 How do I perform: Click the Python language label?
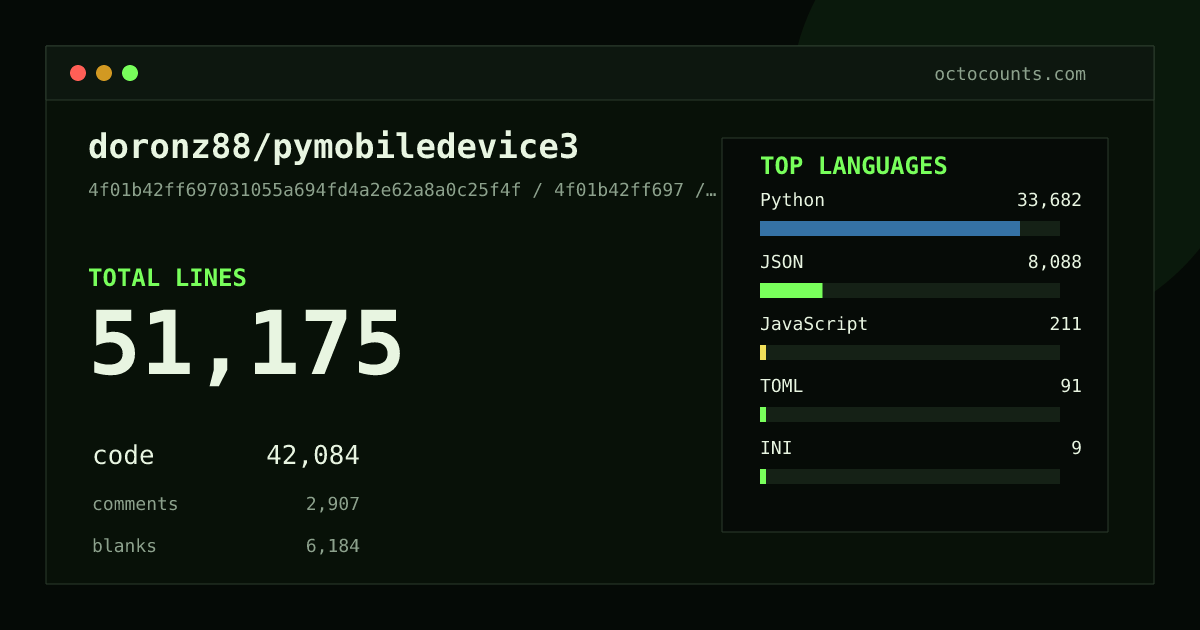pos(792,200)
